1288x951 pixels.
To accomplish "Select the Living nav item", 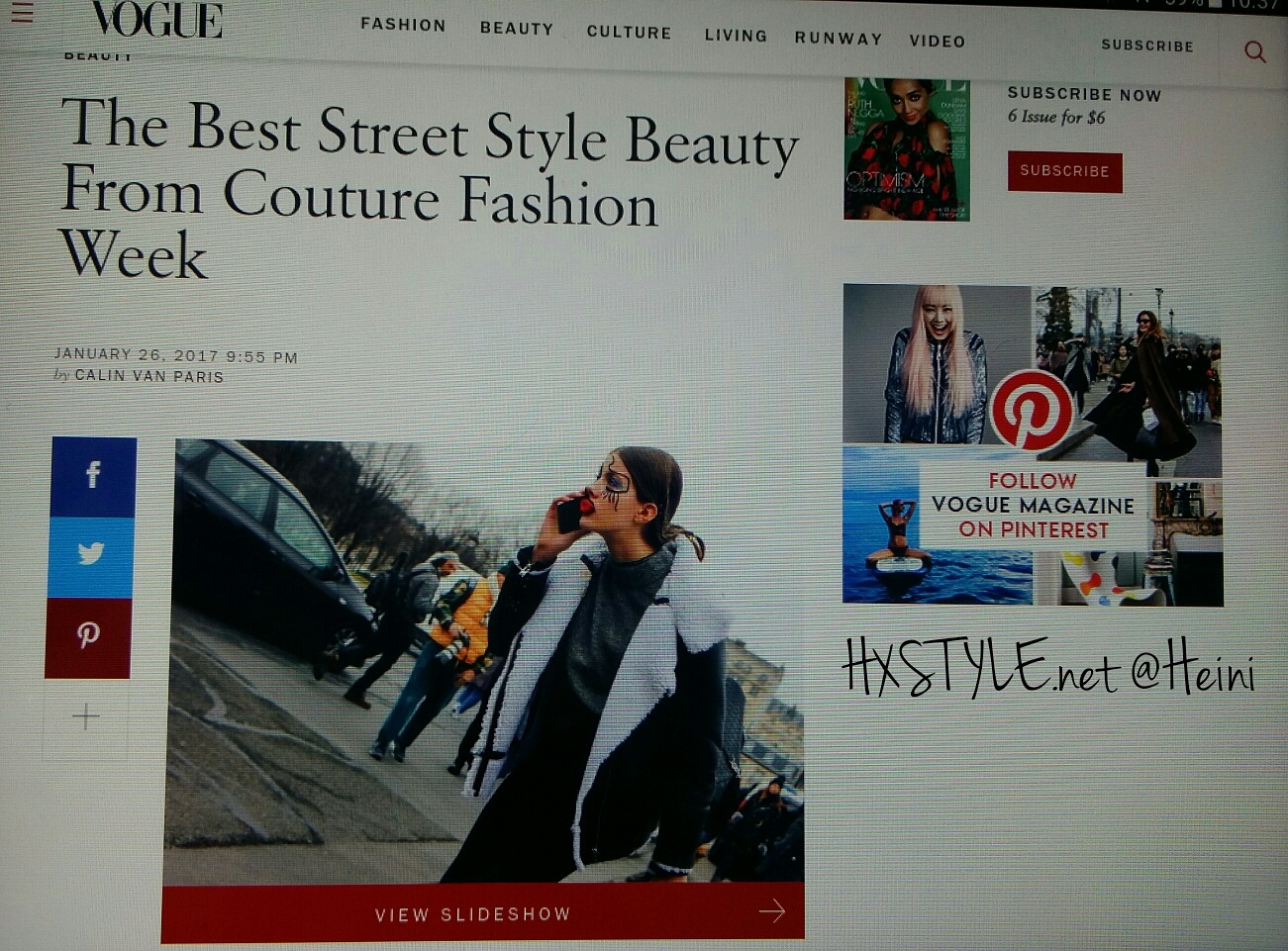I will (x=736, y=36).
